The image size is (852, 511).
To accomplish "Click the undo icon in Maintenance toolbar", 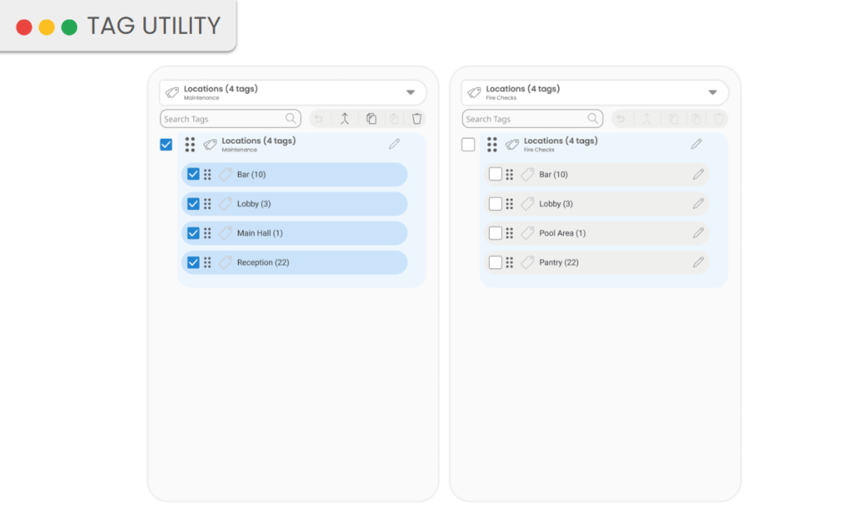I will (x=319, y=119).
